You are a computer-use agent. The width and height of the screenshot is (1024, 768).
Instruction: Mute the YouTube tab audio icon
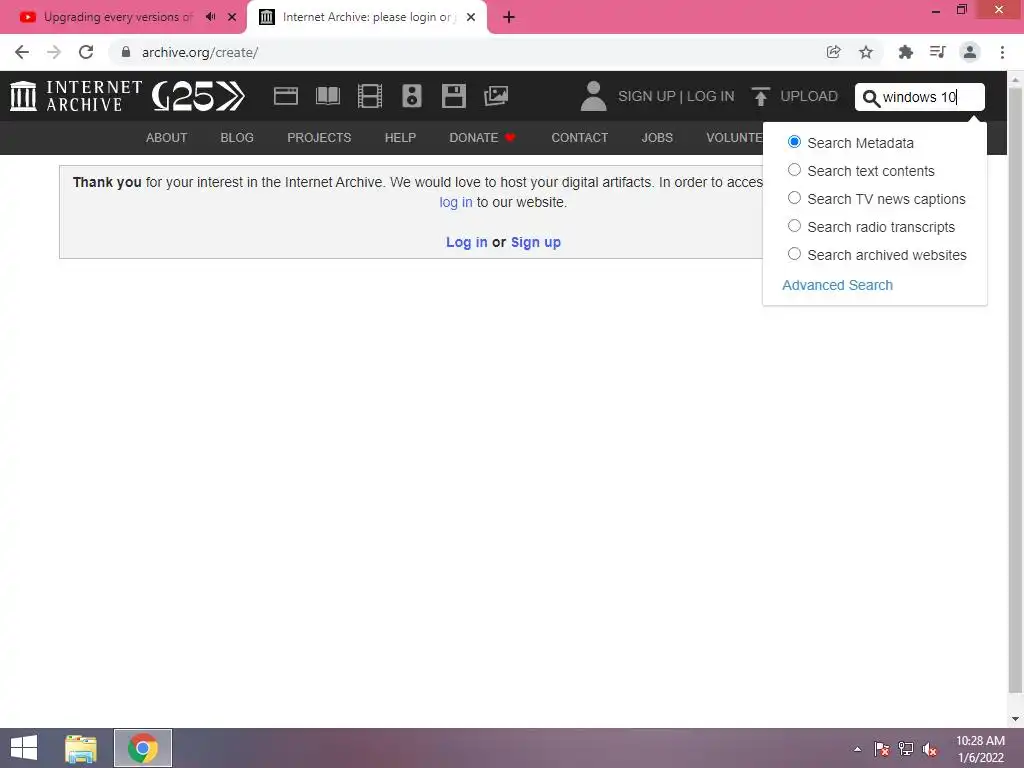click(210, 17)
